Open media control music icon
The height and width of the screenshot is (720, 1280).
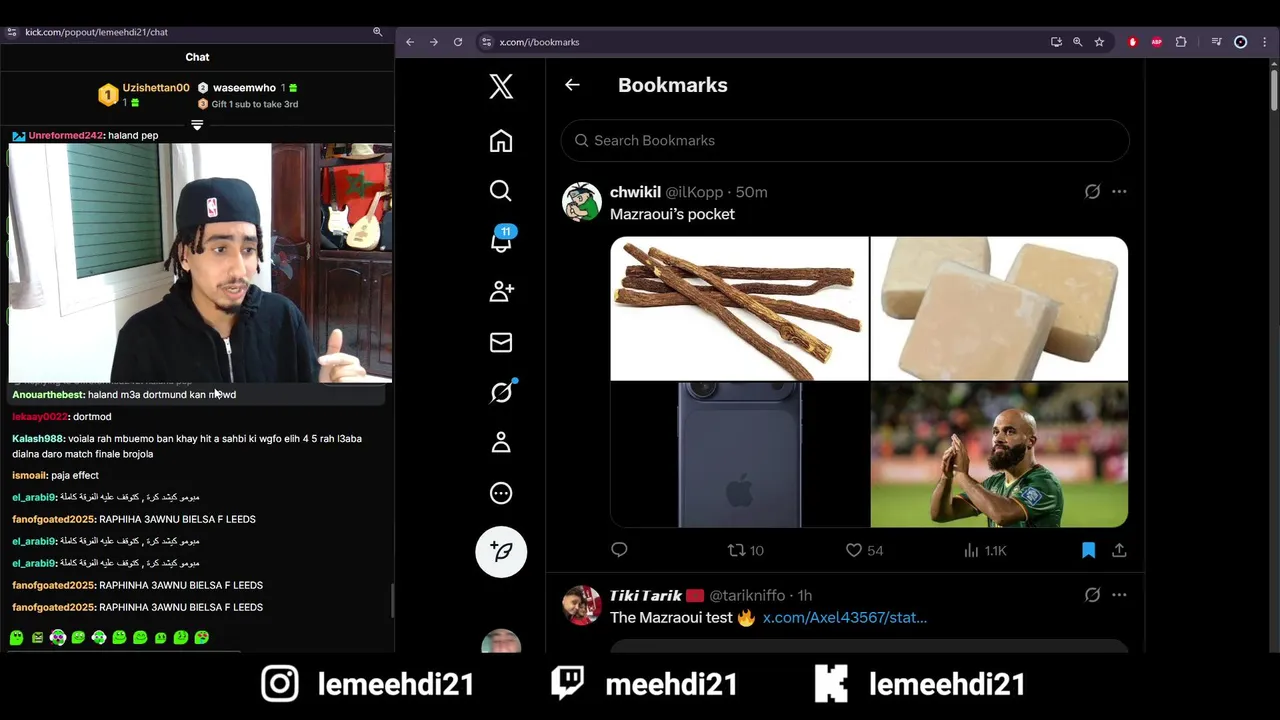(1216, 42)
